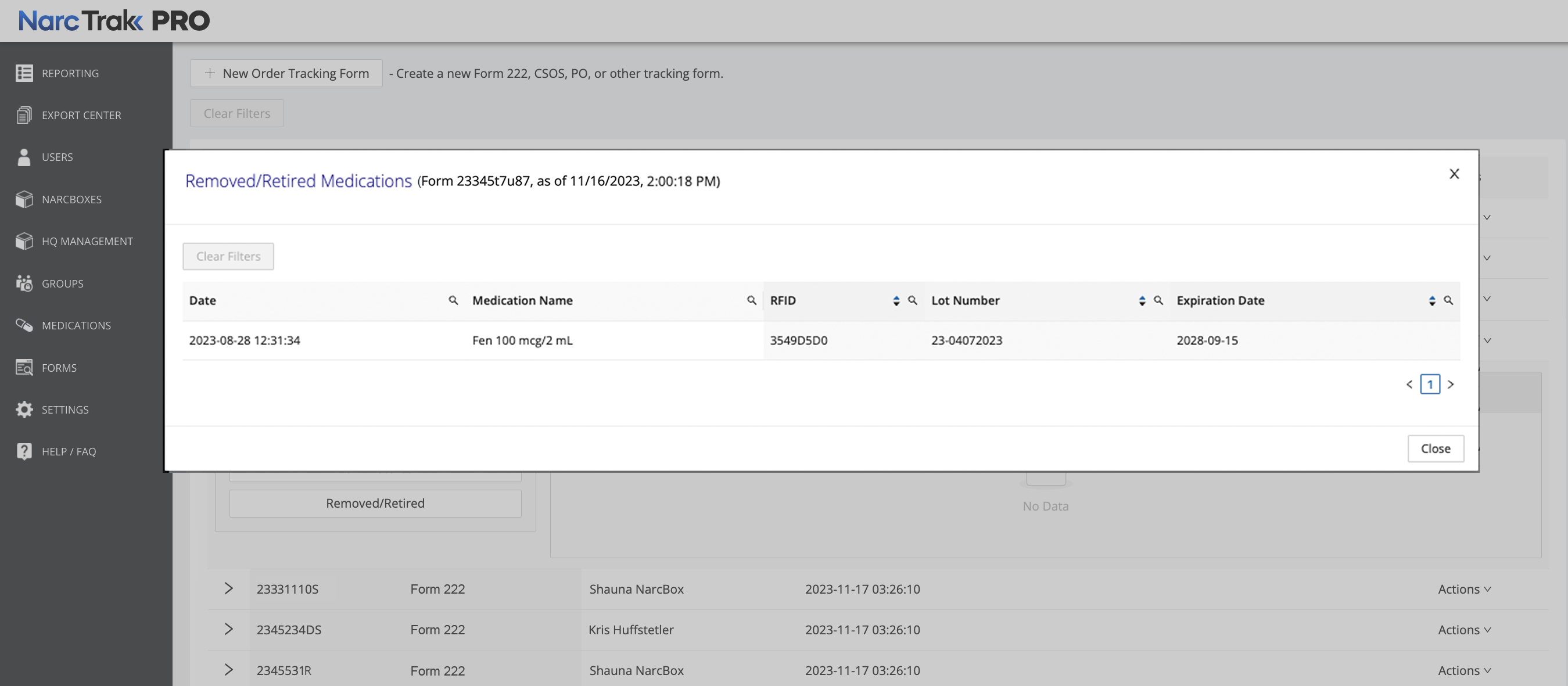
Task: Click the Expiration Date search icon
Action: click(1448, 300)
